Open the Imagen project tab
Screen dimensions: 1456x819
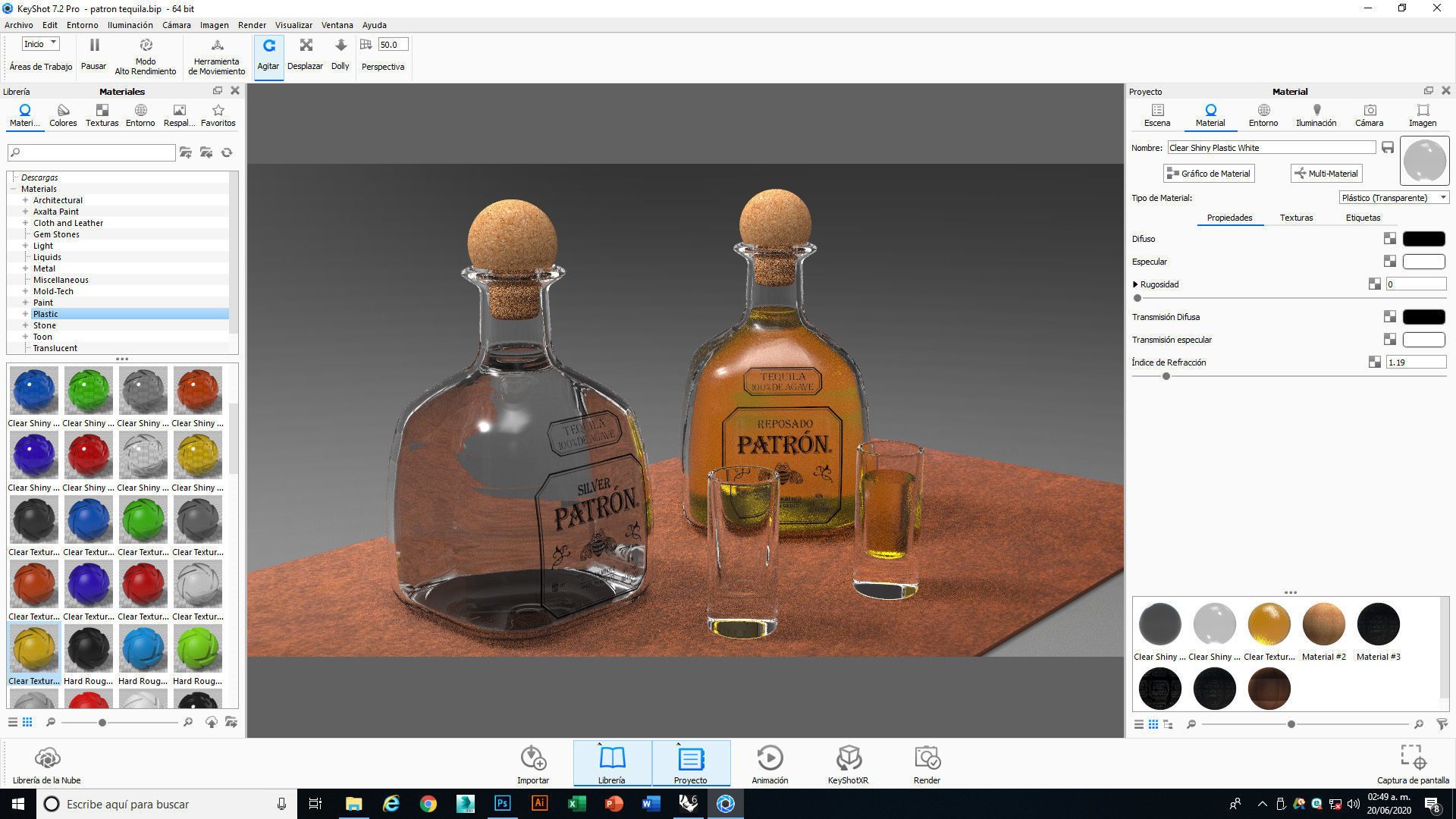pos(1423,115)
